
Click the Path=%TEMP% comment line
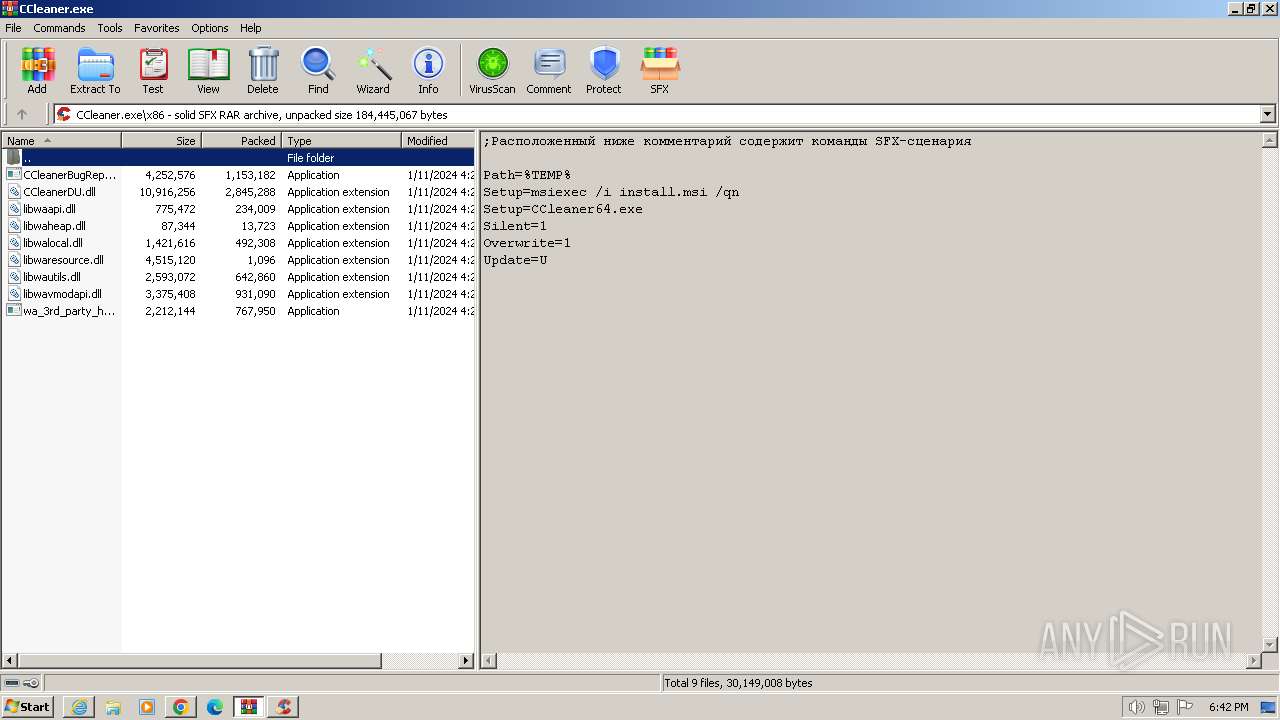point(527,175)
